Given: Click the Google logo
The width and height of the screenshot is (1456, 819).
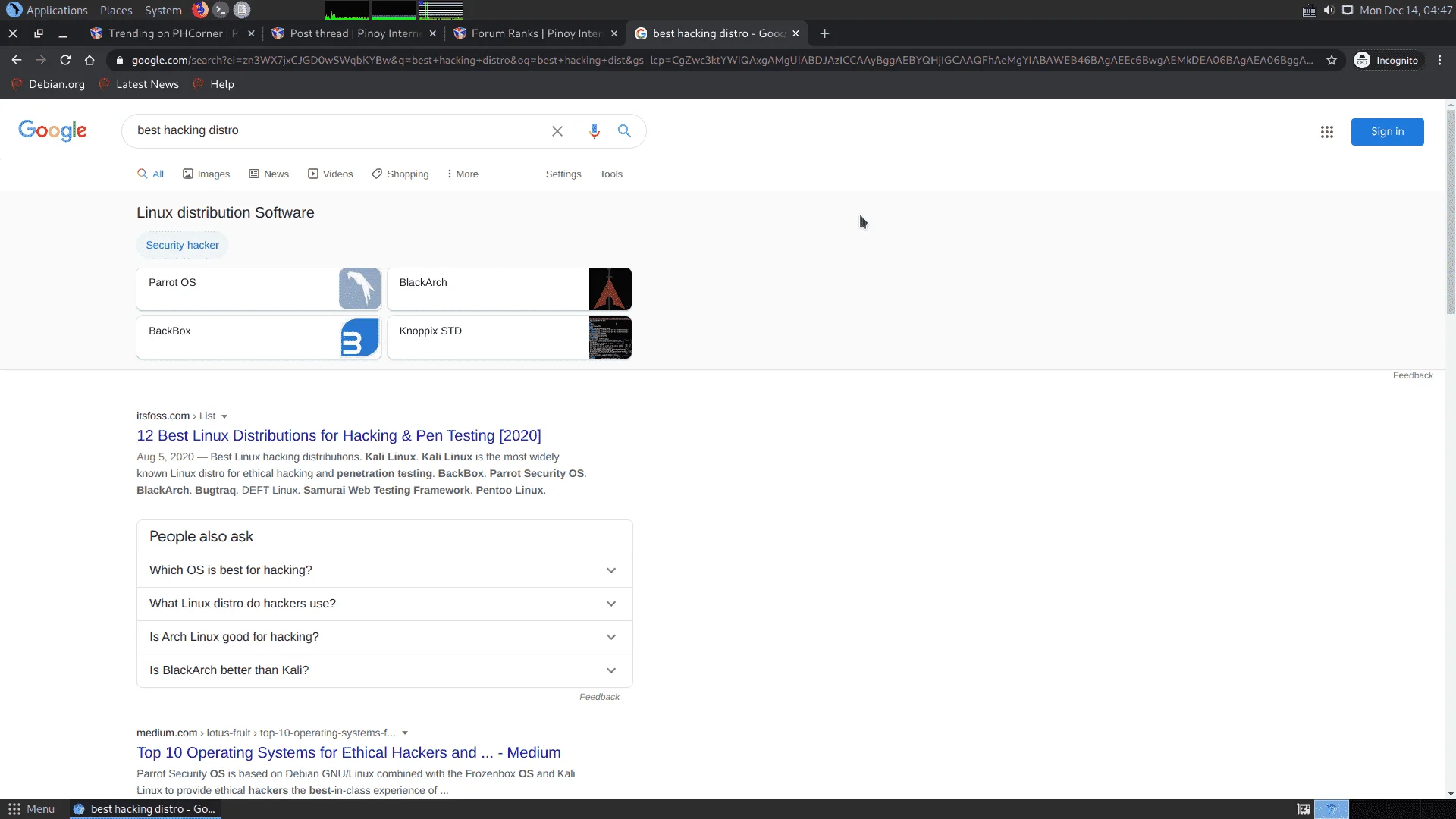Looking at the screenshot, I should tap(52, 130).
